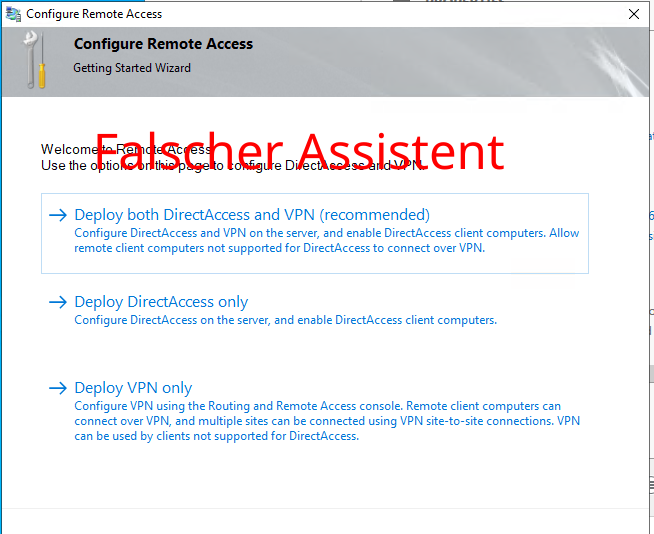The height and width of the screenshot is (534, 654).
Task: Click the background window at right edge
Action: pyautogui.click(x=650, y=300)
